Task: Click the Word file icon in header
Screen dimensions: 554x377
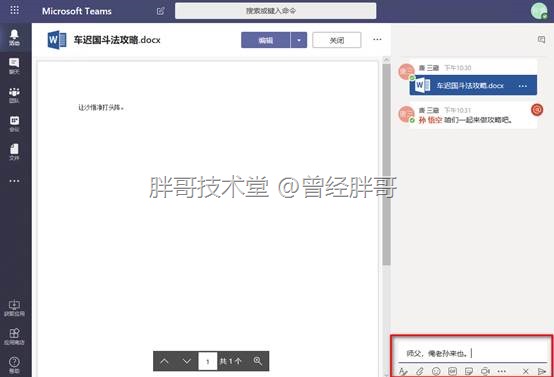Action: (57, 40)
